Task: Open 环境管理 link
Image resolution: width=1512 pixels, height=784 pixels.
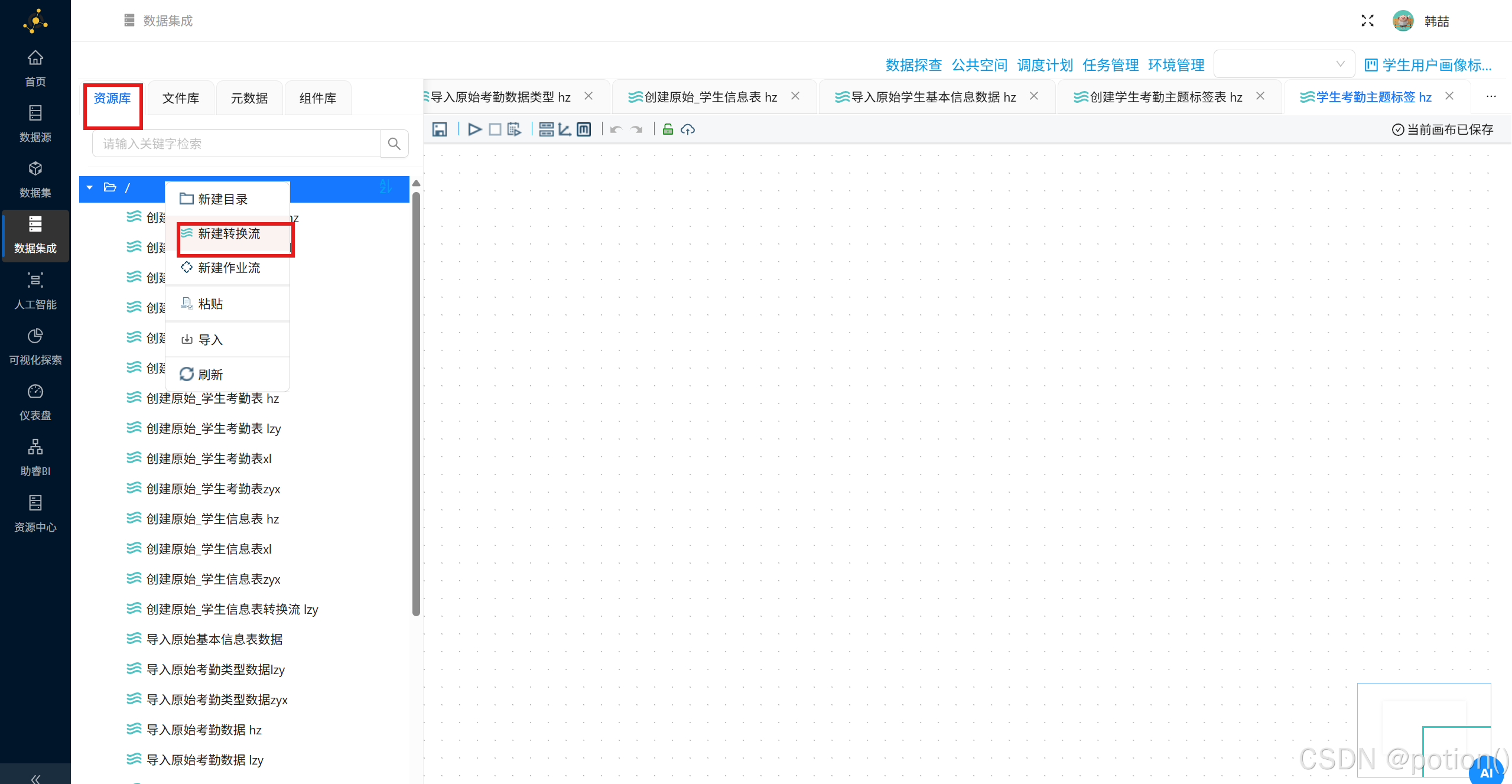Action: tap(1176, 65)
